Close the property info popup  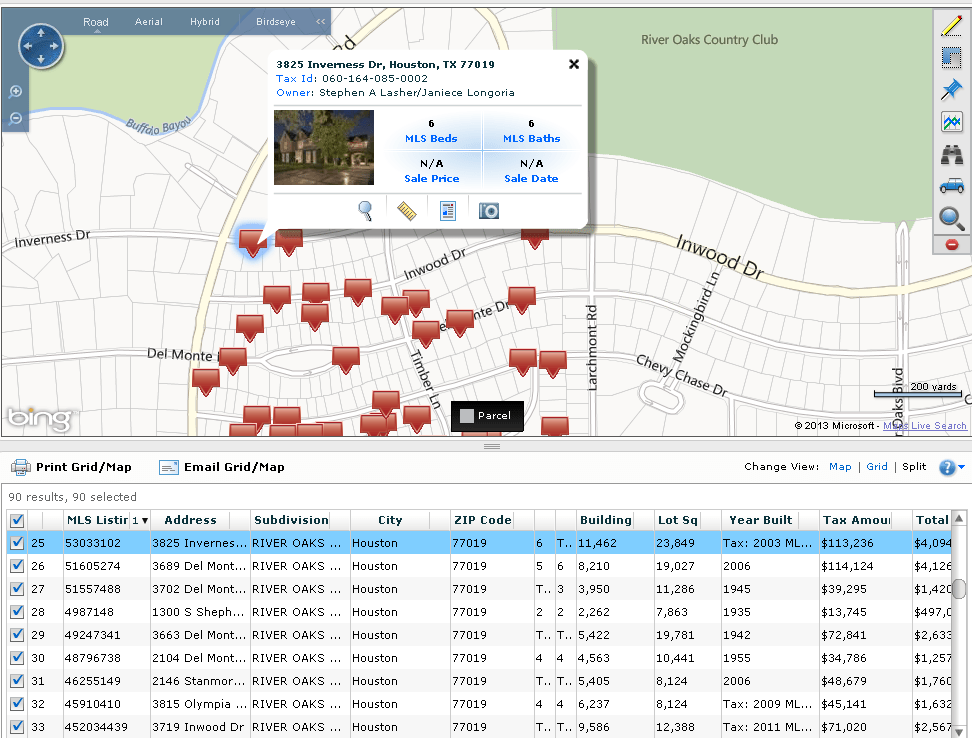[574, 64]
